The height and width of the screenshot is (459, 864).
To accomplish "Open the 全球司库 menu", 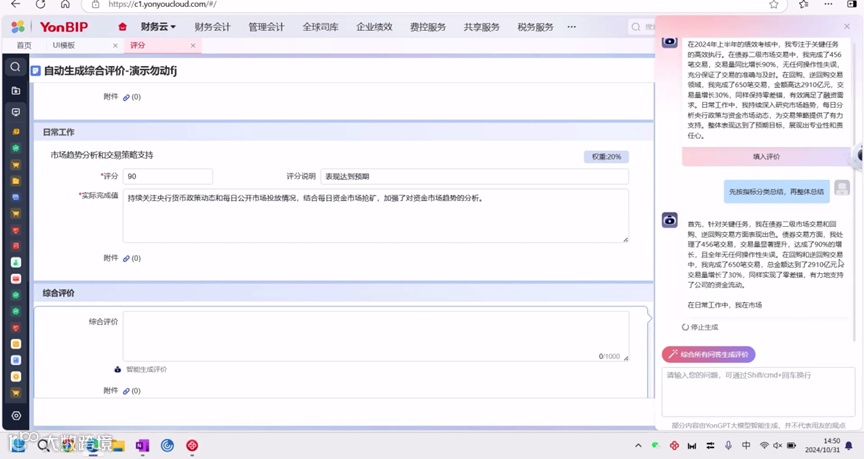I will tap(320, 26).
